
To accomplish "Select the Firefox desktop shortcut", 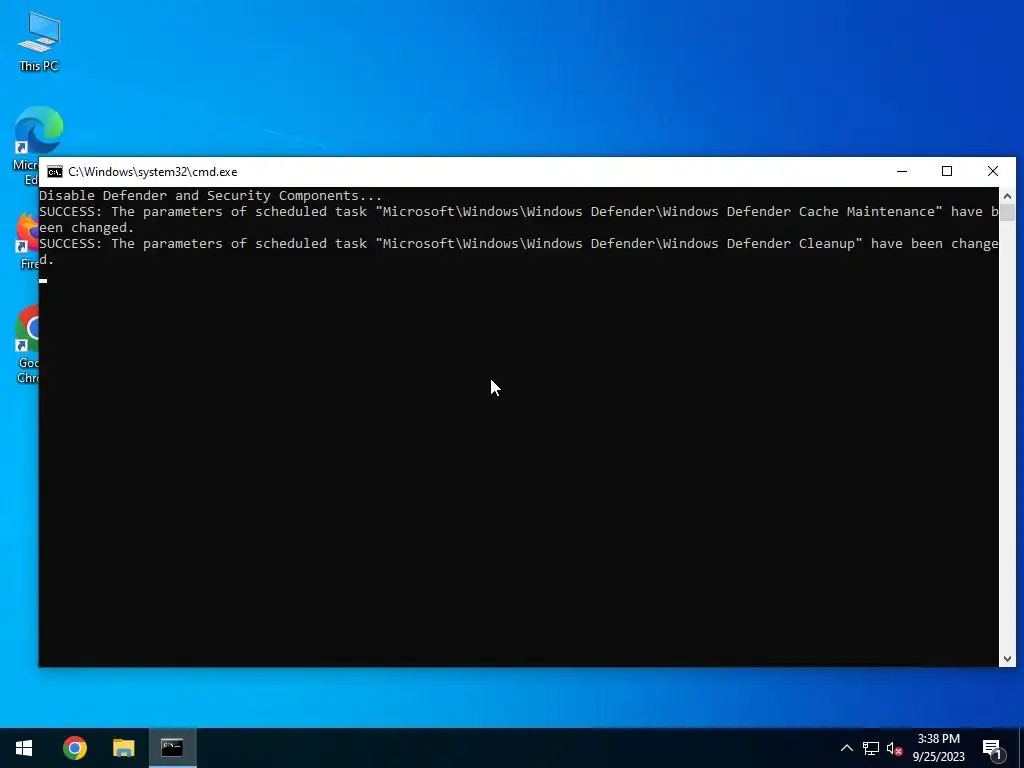I will (26, 242).
